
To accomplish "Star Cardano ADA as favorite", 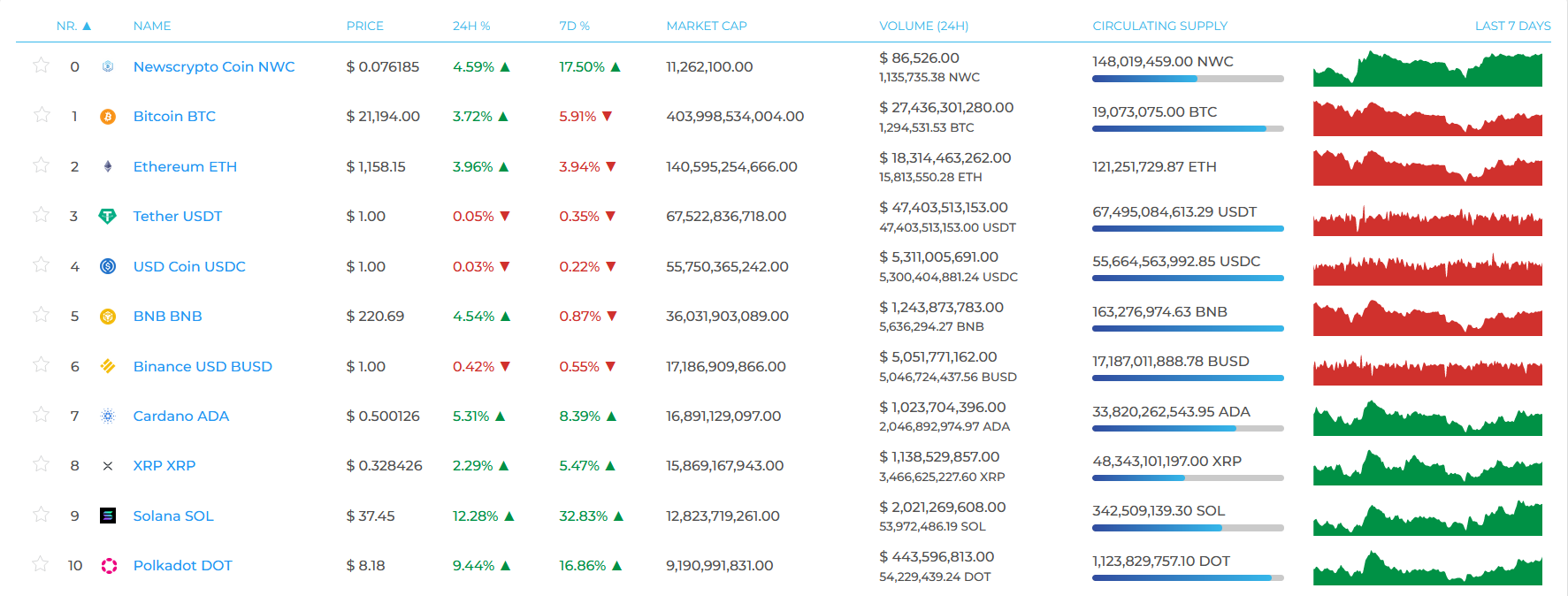I will click(x=41, y=415).
